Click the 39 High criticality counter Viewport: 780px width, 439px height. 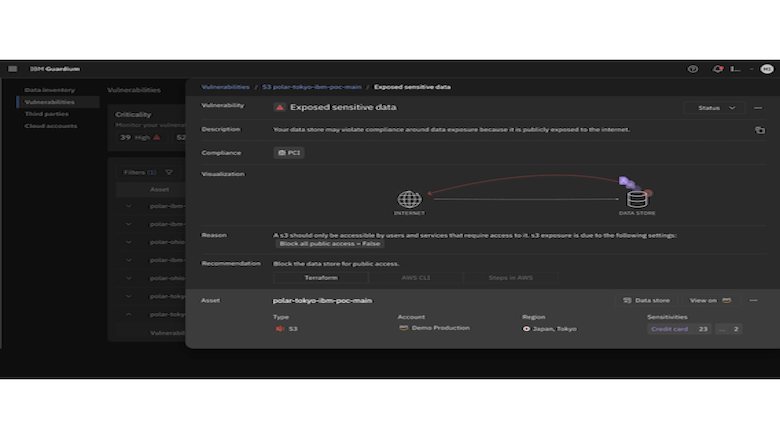pyautogui.click(x=141, y=137)
